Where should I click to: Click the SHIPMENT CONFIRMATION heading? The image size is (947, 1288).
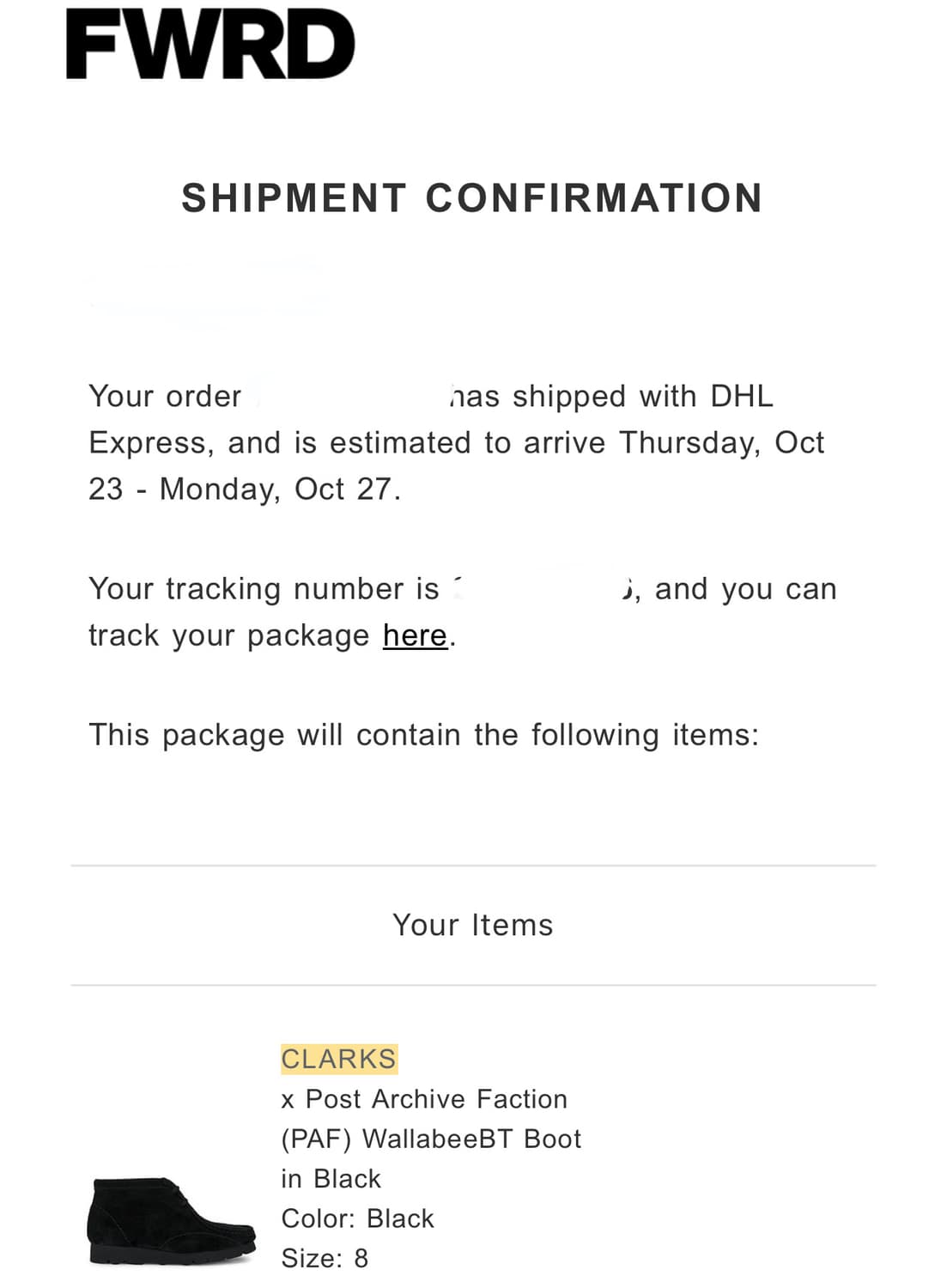click(x=471, y=198)
